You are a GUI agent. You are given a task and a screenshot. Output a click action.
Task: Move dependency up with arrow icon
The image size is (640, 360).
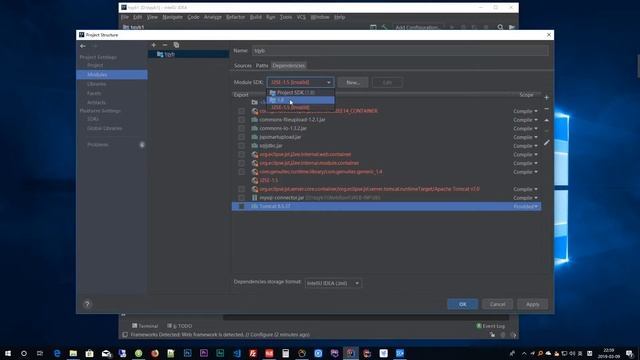pyautogui.click(x=546, y=120)
